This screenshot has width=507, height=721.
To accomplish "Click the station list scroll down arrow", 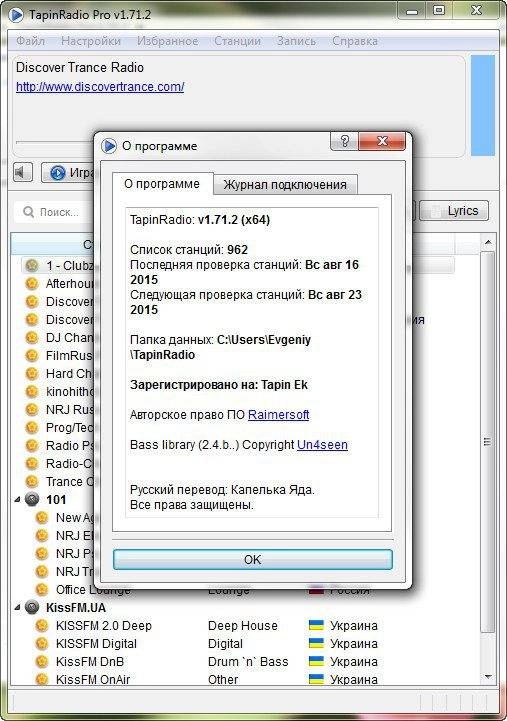I will coord(488,677).
